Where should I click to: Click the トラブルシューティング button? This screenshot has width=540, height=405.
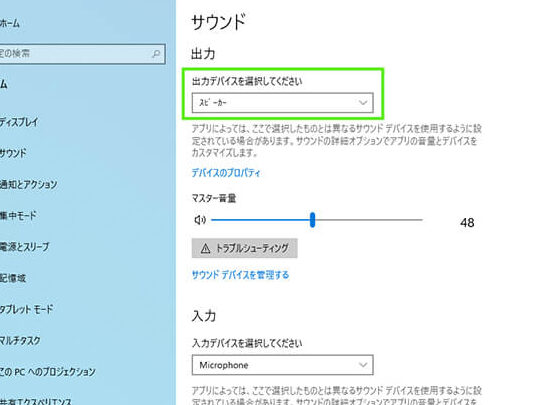(245, 248)
